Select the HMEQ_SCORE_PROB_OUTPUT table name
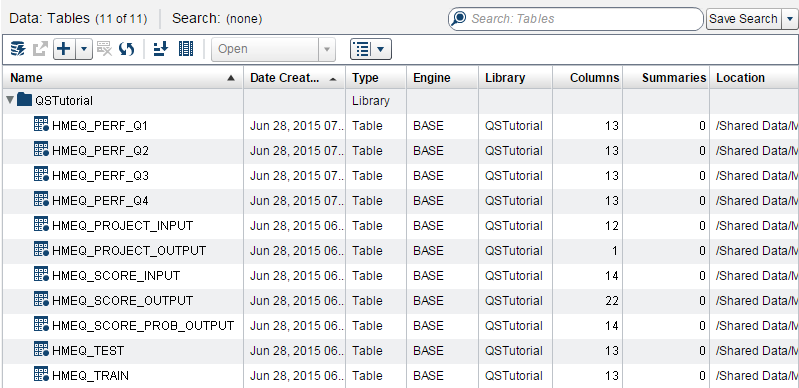 click(x=143, y=326)
